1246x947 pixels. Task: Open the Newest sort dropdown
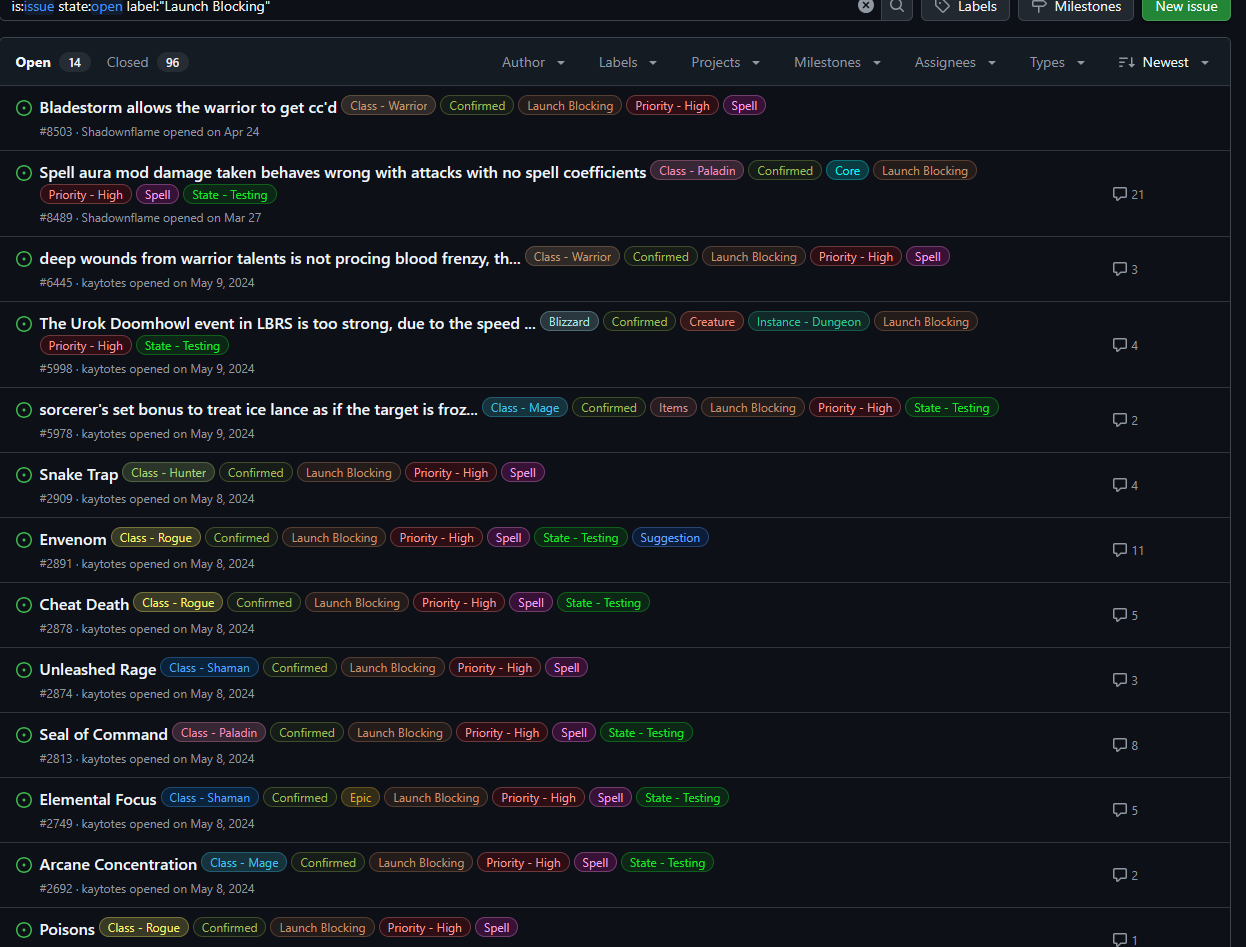click(1163, 62)
